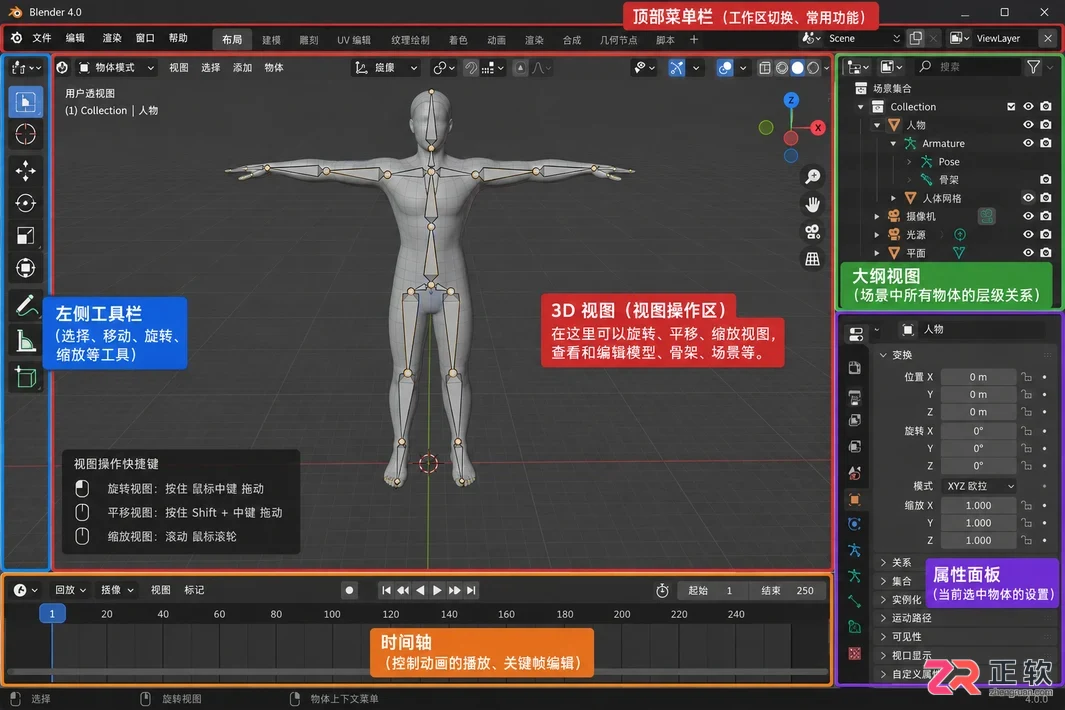The image size is (1065, 710).
Task: Open the 编辑 menu
Action: click(75, 38)
